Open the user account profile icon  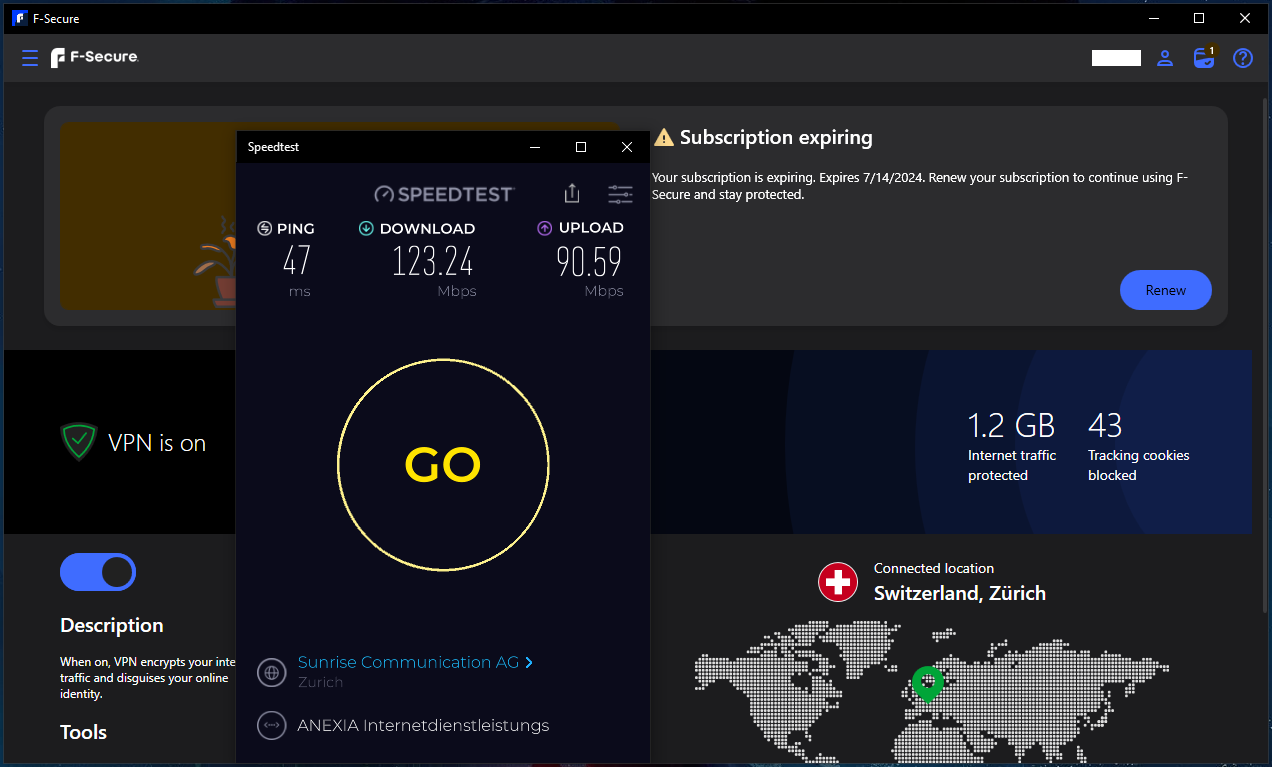1165,58
